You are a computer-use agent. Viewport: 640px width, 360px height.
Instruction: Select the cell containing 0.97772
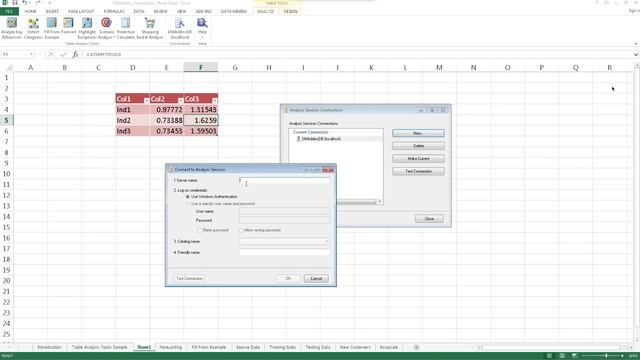[x=167, y=109]
